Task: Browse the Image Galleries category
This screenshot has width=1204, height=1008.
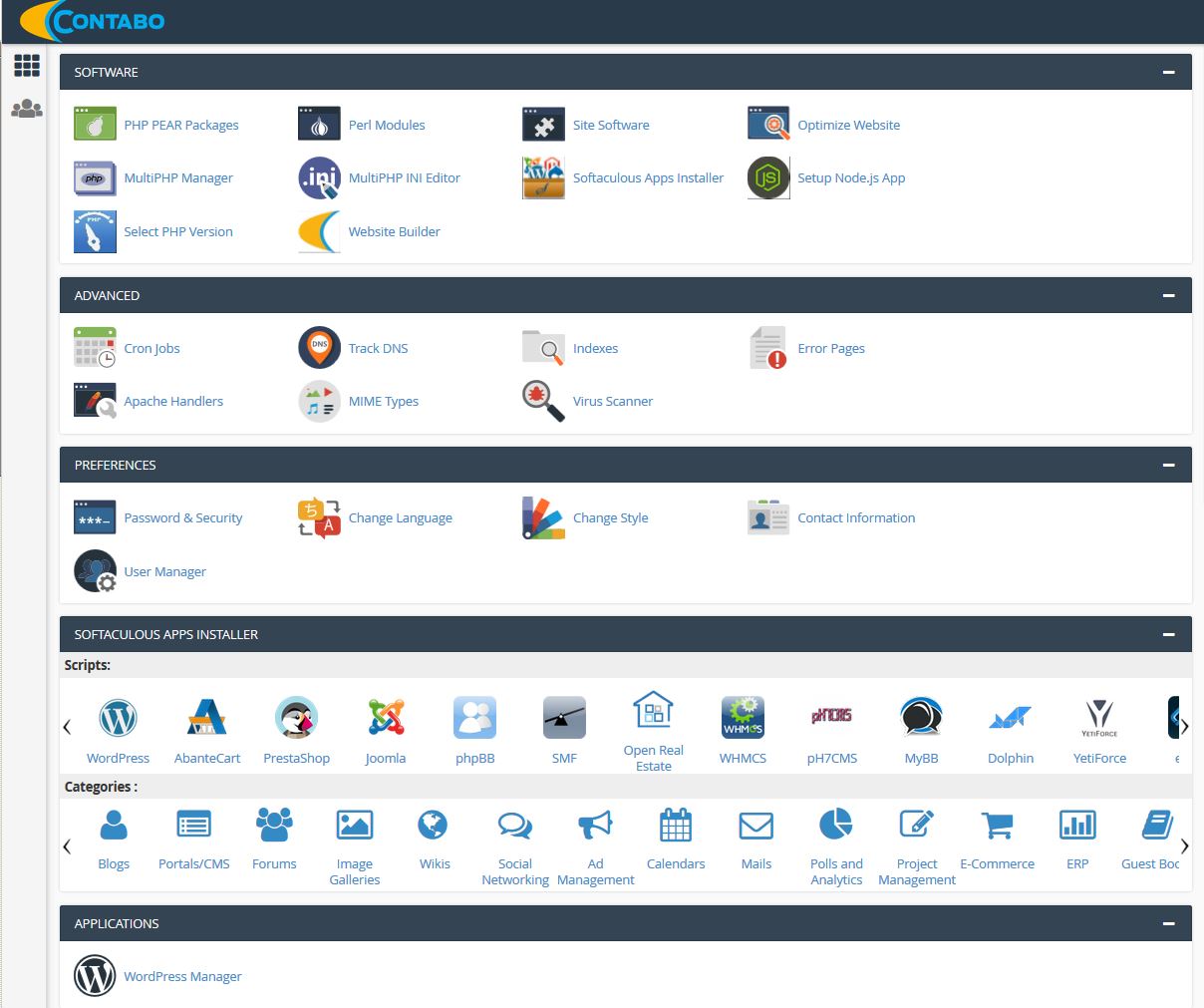Action: click(355, 847)
